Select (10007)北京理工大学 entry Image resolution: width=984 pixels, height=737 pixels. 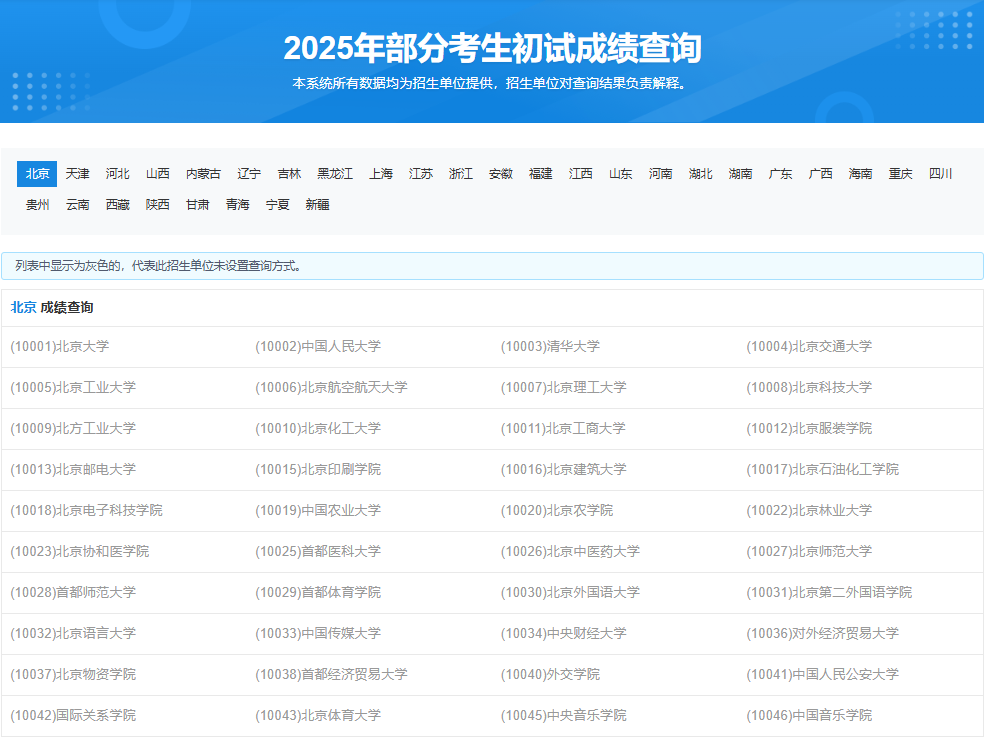[564, 387]
